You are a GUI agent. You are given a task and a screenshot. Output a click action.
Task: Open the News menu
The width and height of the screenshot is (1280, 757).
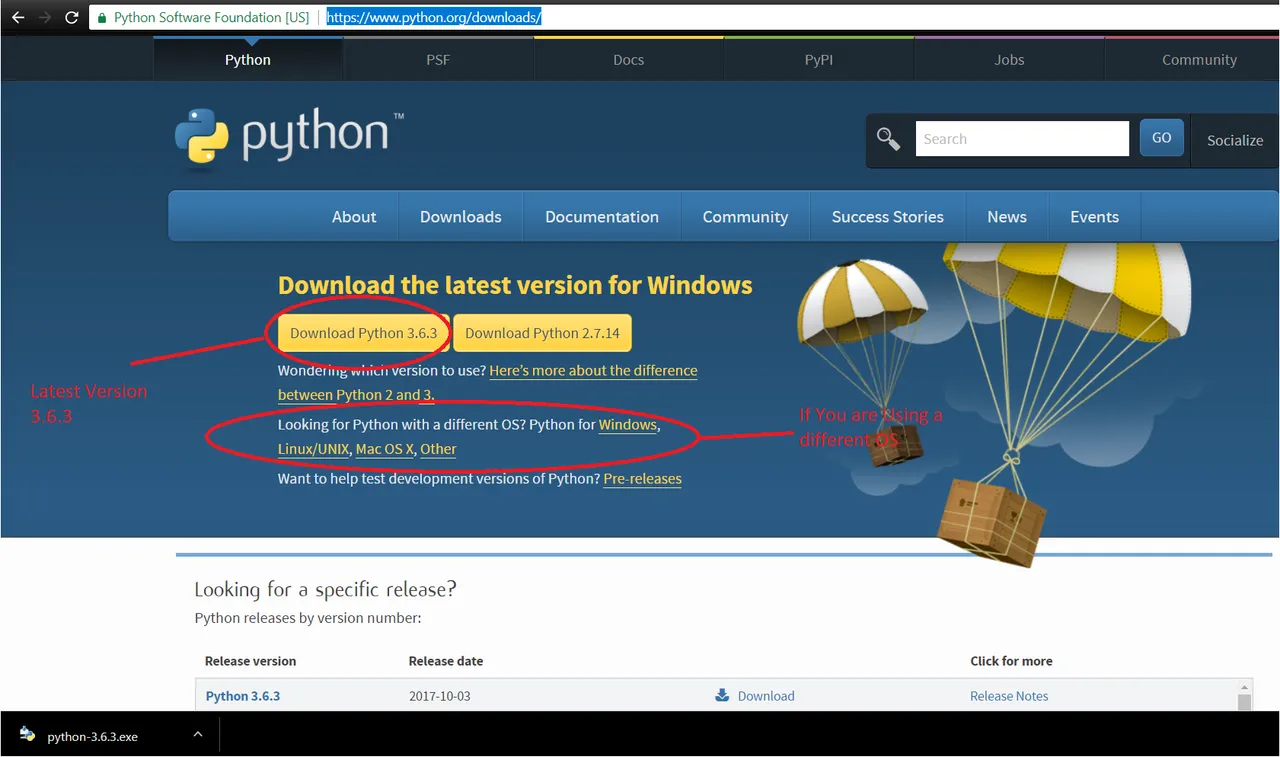[x=1007, y=217]
